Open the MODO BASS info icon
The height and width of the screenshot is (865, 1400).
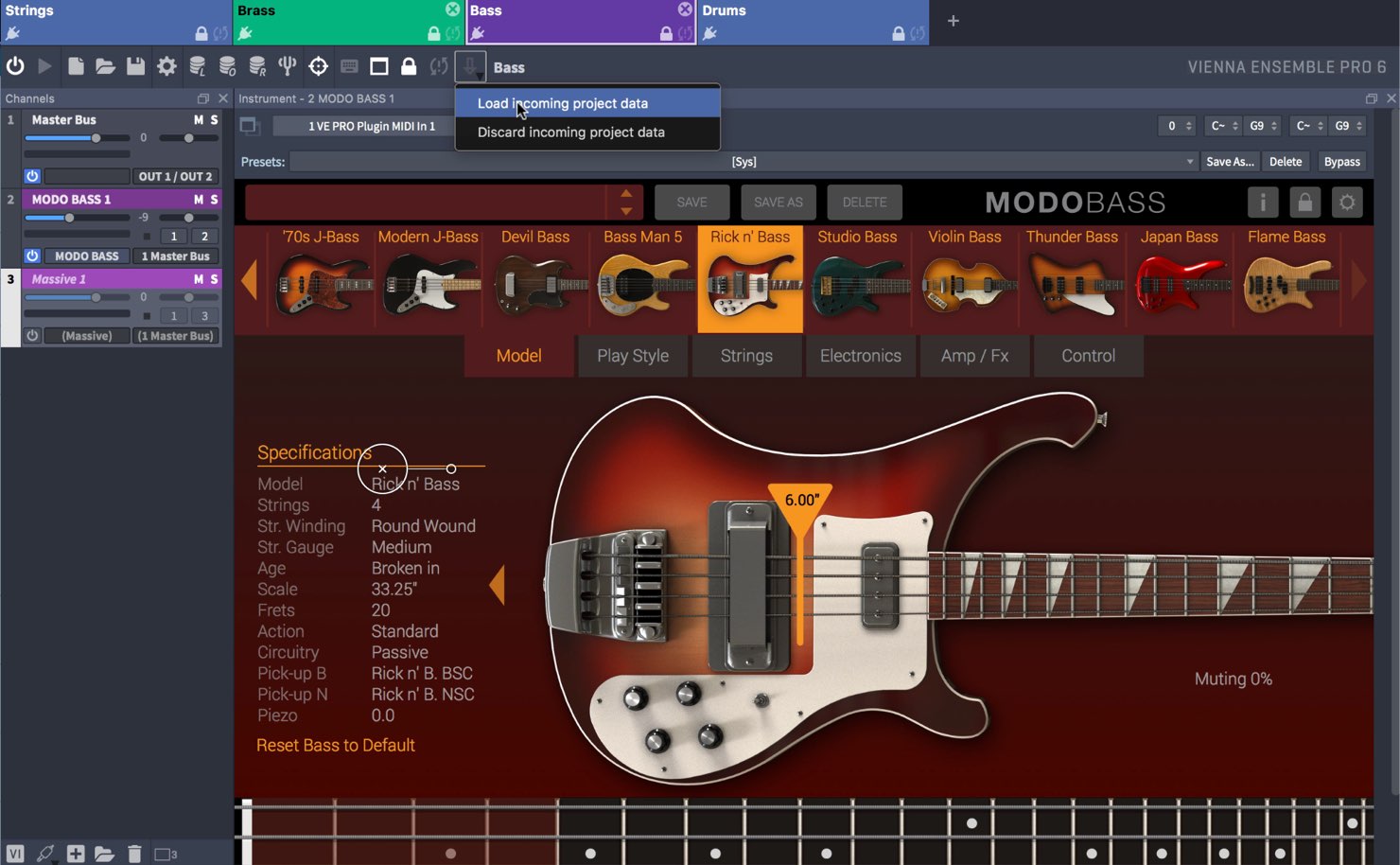[1263, 203]
